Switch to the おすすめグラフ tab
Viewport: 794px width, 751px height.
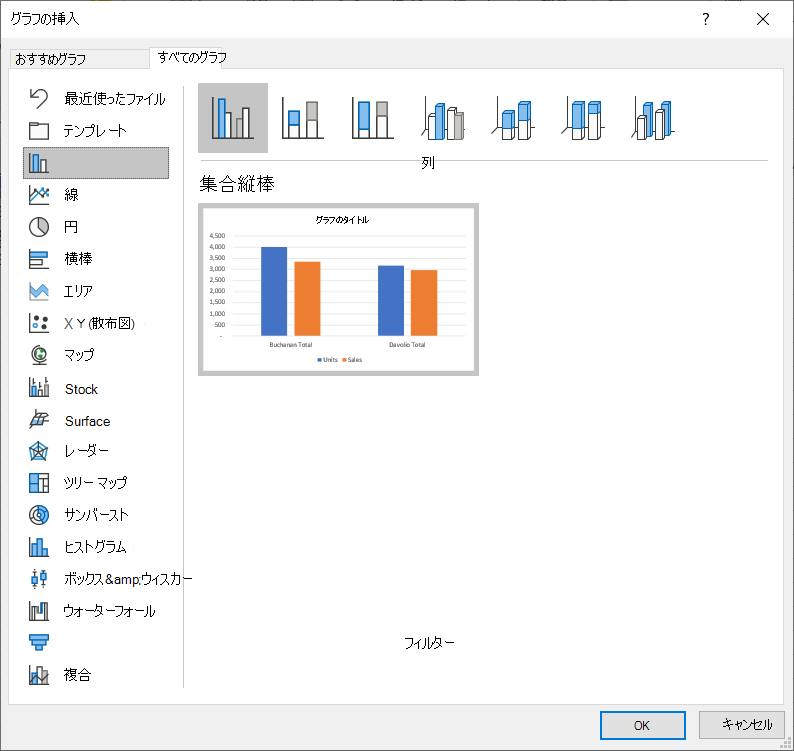pyautogui.click(x=80, y=59)
